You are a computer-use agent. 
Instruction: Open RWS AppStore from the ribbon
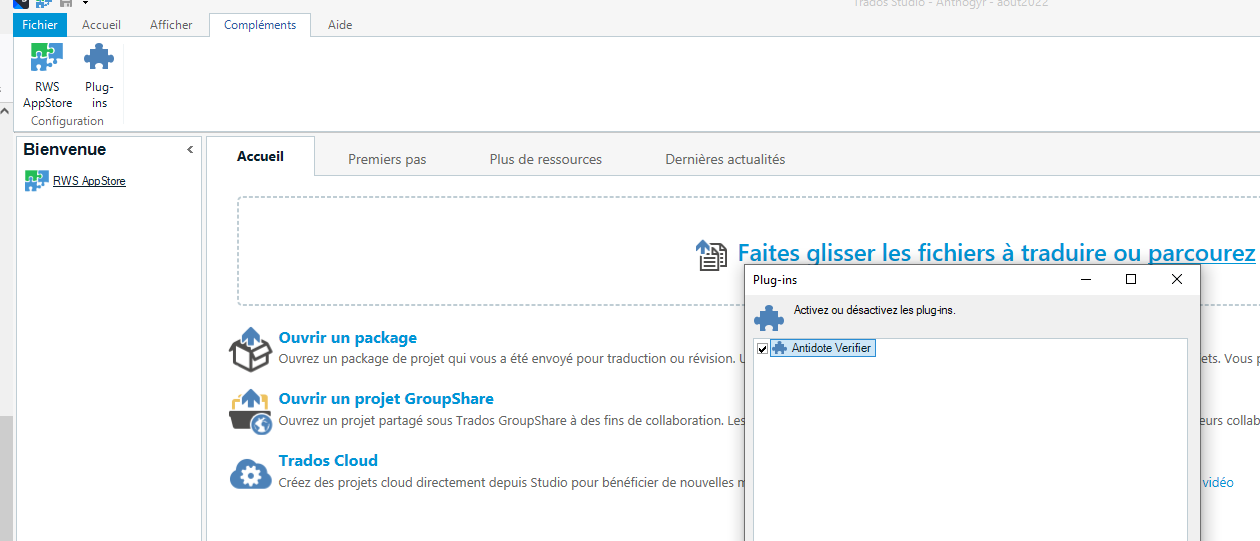pyautogui.click(x=47, y=76)
